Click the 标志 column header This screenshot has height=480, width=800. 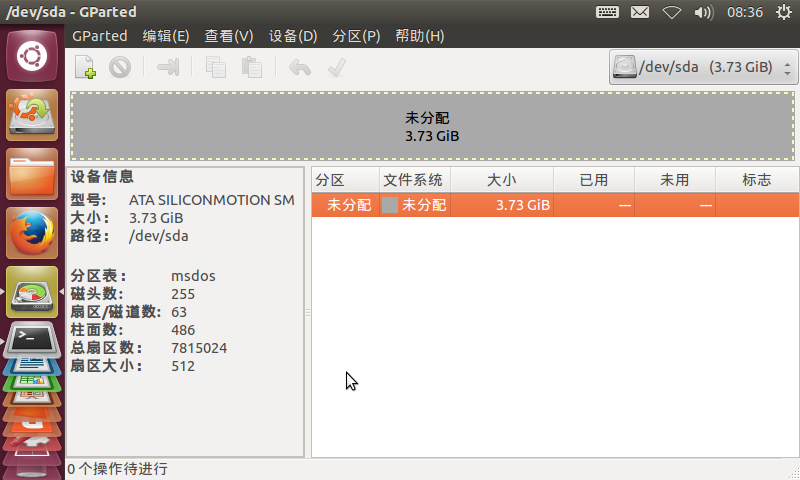point(757,180)
